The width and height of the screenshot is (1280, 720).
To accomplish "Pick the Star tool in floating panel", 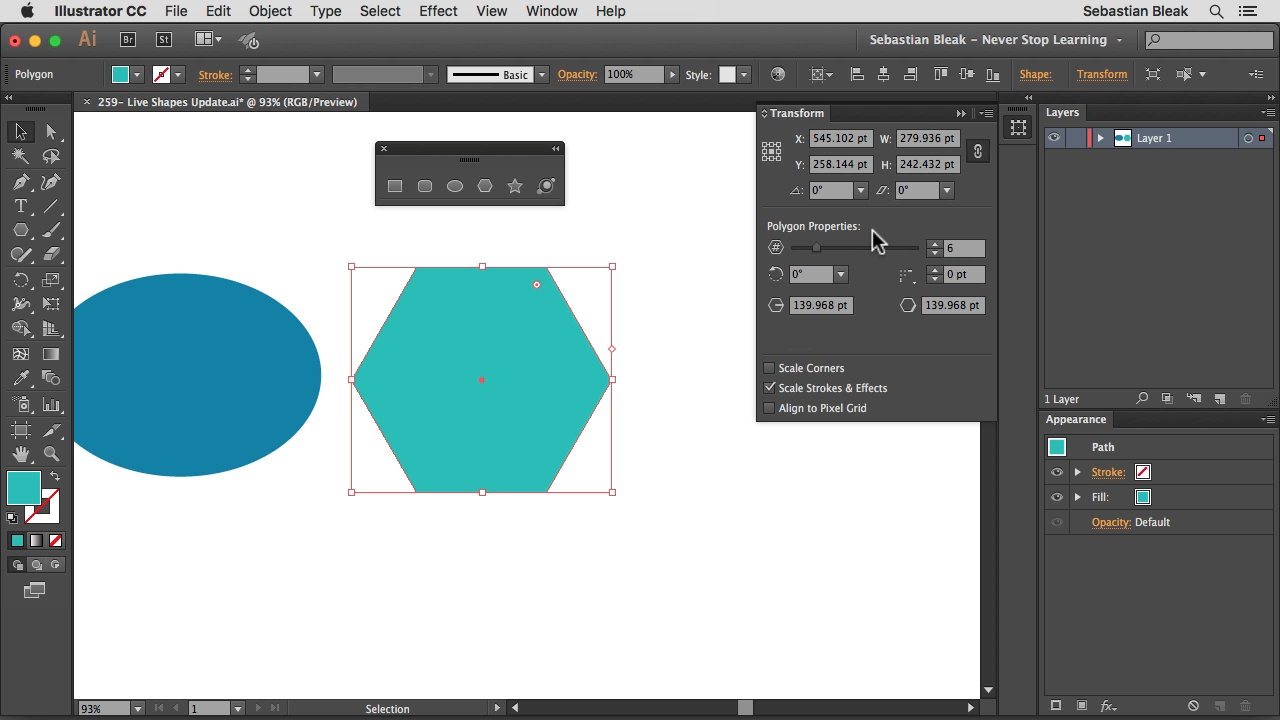I will [x=515, y=186].
